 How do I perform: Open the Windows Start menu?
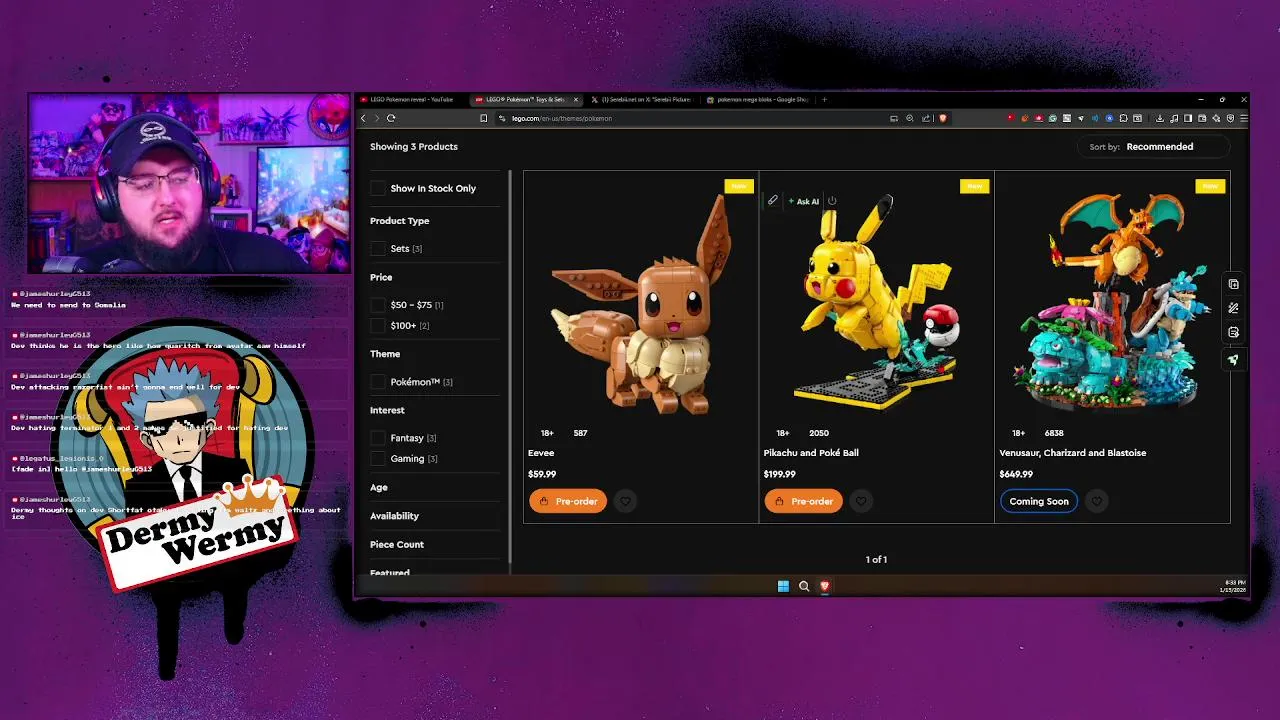coord(783,586)
